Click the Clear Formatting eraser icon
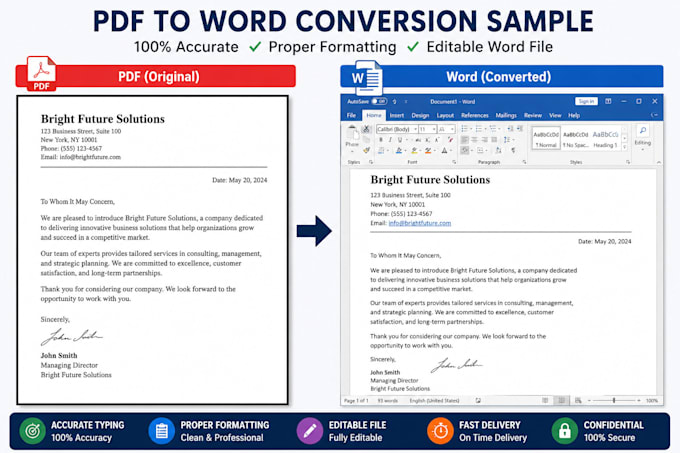The image size is (680, 453). pyautogui.click(x=451, y=140)
